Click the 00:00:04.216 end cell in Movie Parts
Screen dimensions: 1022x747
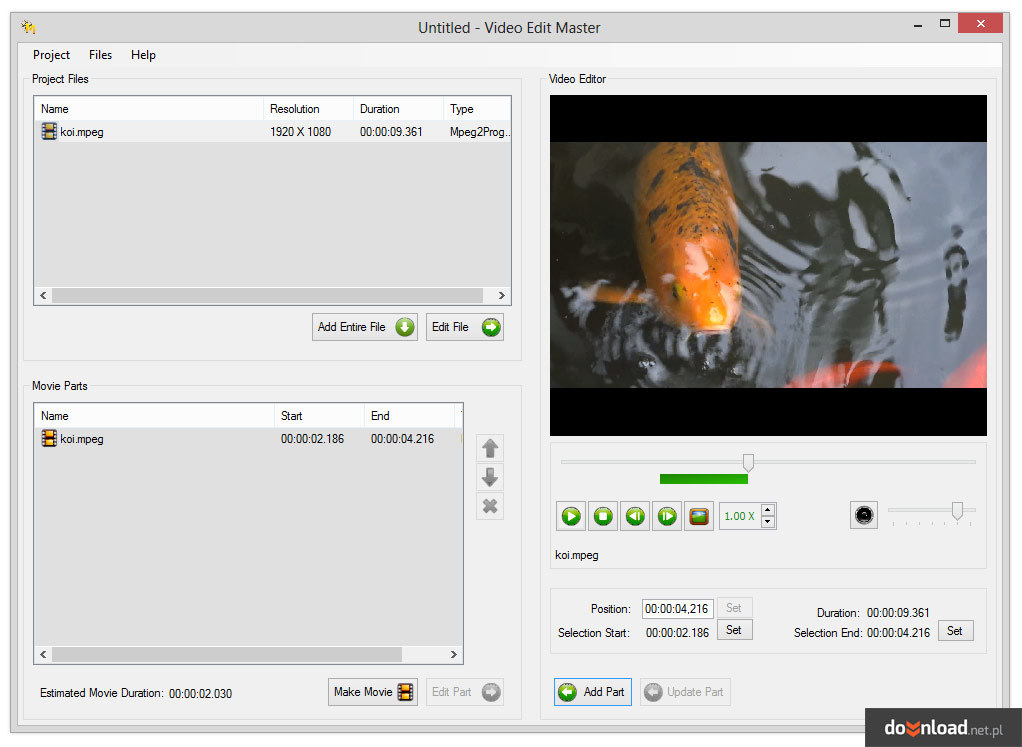402,439
